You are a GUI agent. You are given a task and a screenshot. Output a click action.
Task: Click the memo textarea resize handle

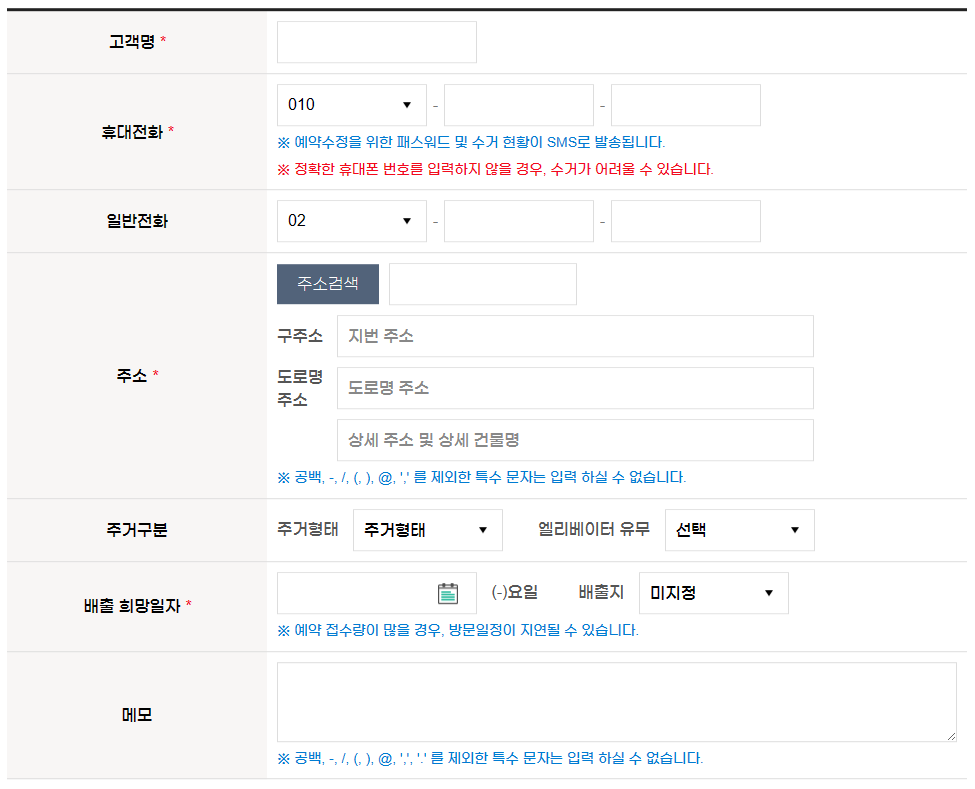click(x=952, y=734)
